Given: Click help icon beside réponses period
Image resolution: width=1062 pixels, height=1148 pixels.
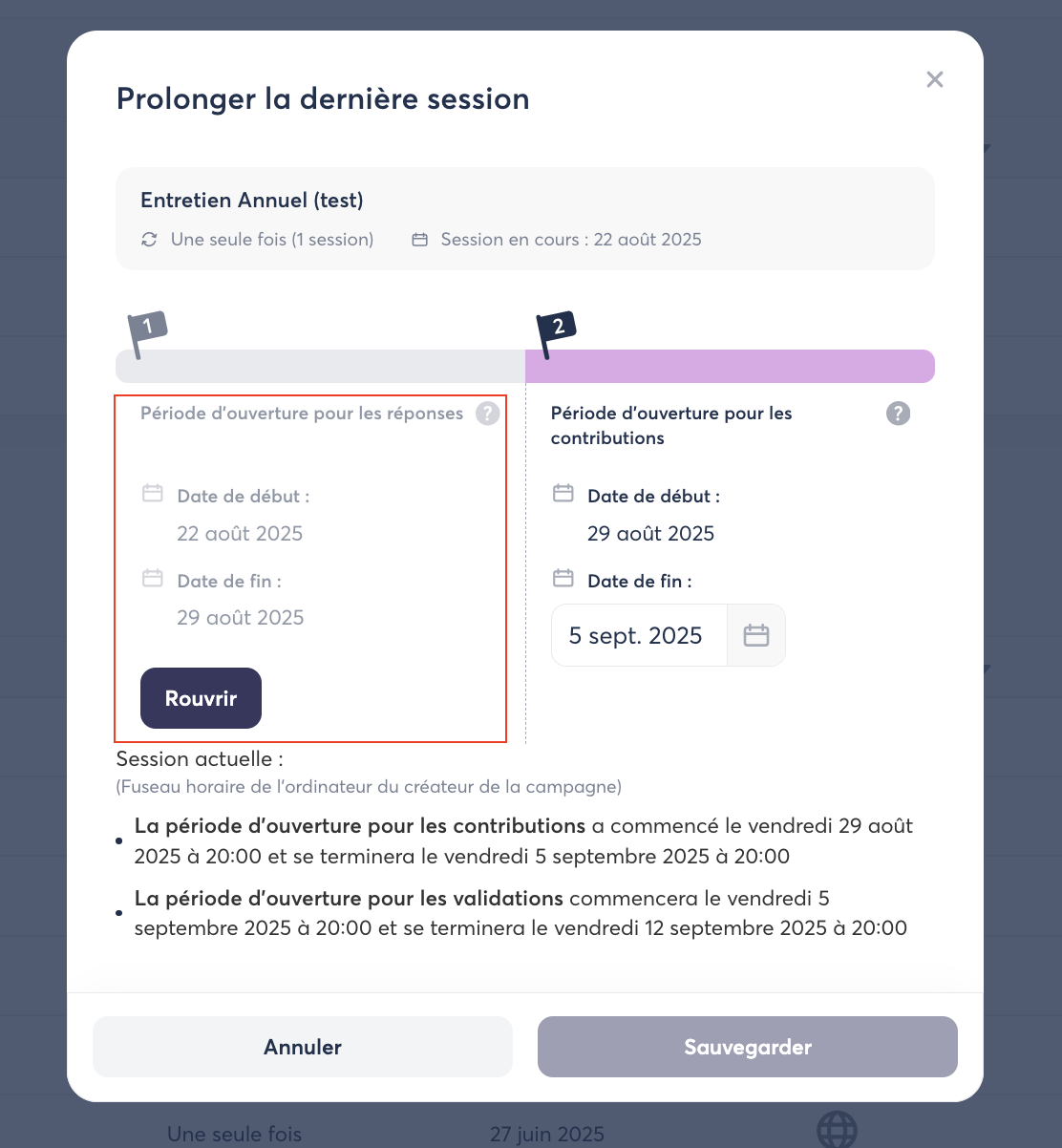Looking at the screenshot, I should [x=487, y=414].
